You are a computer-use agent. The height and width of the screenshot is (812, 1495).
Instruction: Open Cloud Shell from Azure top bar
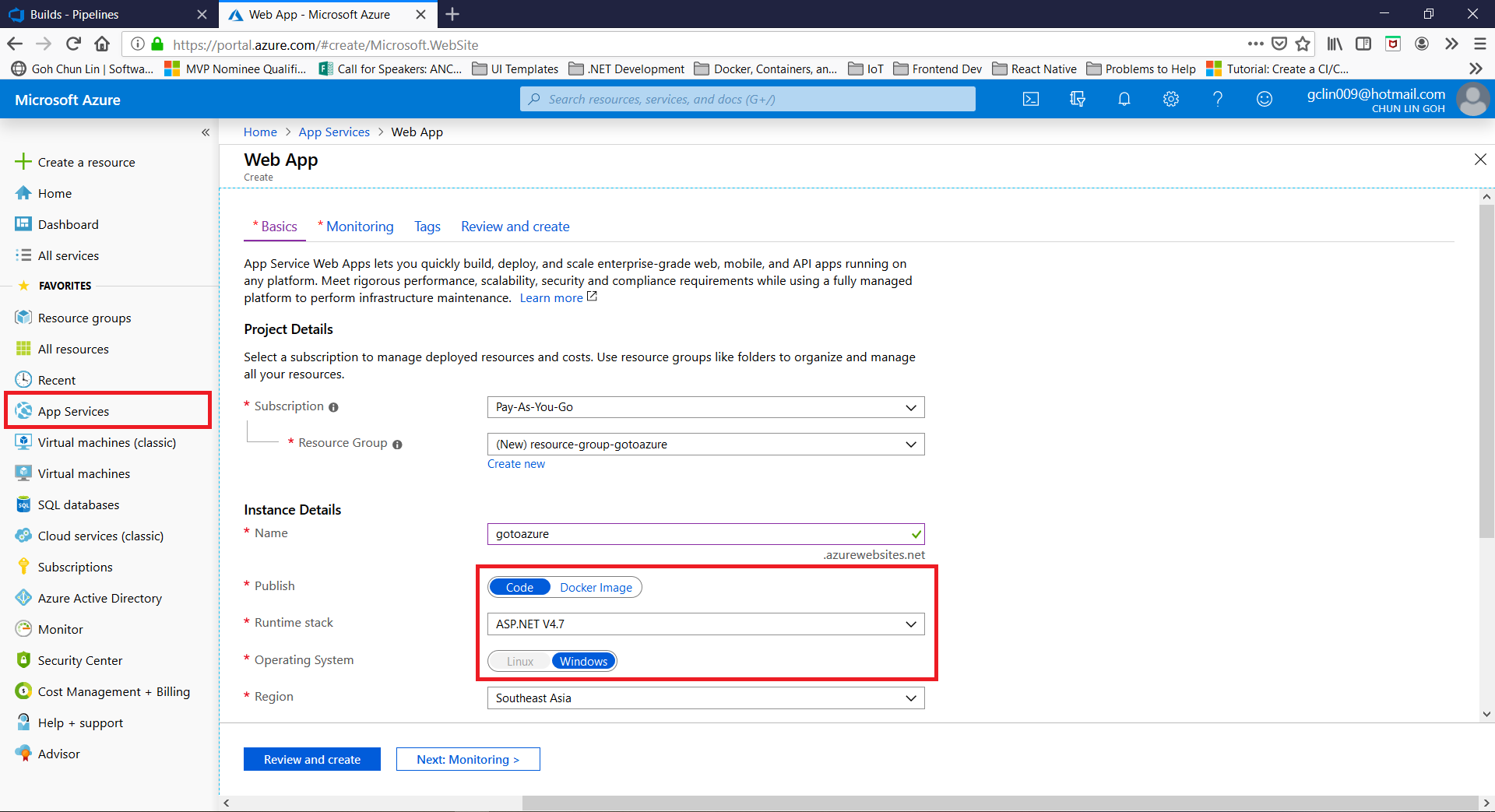[x=1031, y=99]
